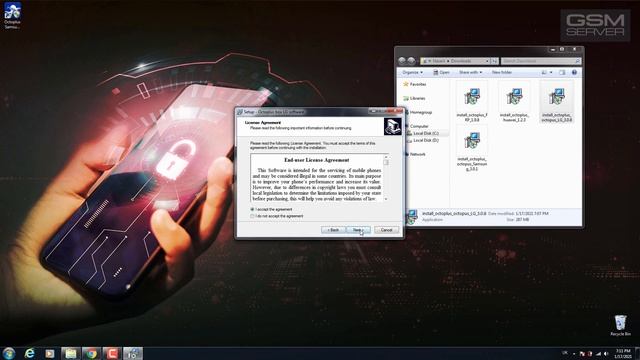Launch Google Chrome from taskbar

coord(91,353)
